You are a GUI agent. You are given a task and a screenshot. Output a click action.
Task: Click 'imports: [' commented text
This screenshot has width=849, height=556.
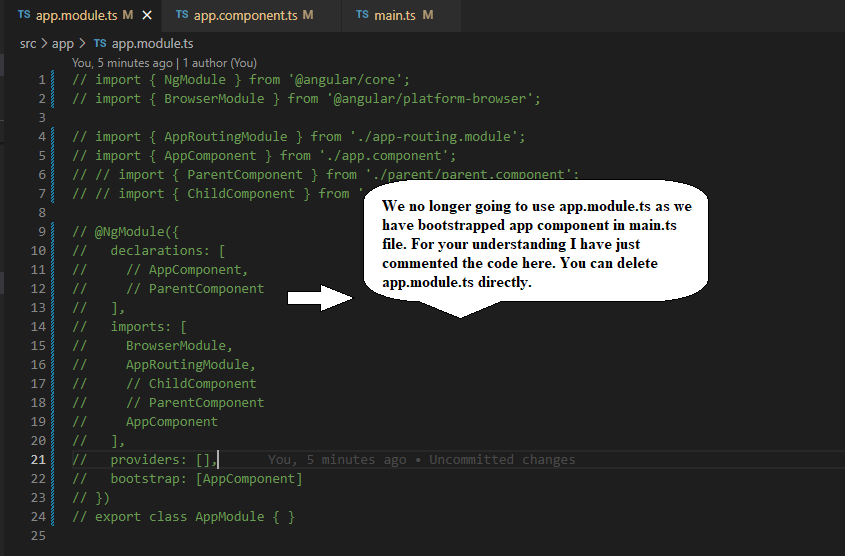pyautogui.click(x=149, y=326)
